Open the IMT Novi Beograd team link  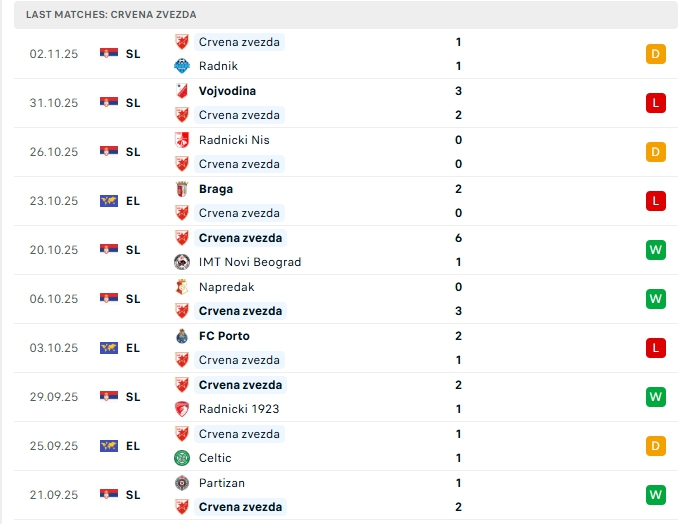tap(249, 262)
